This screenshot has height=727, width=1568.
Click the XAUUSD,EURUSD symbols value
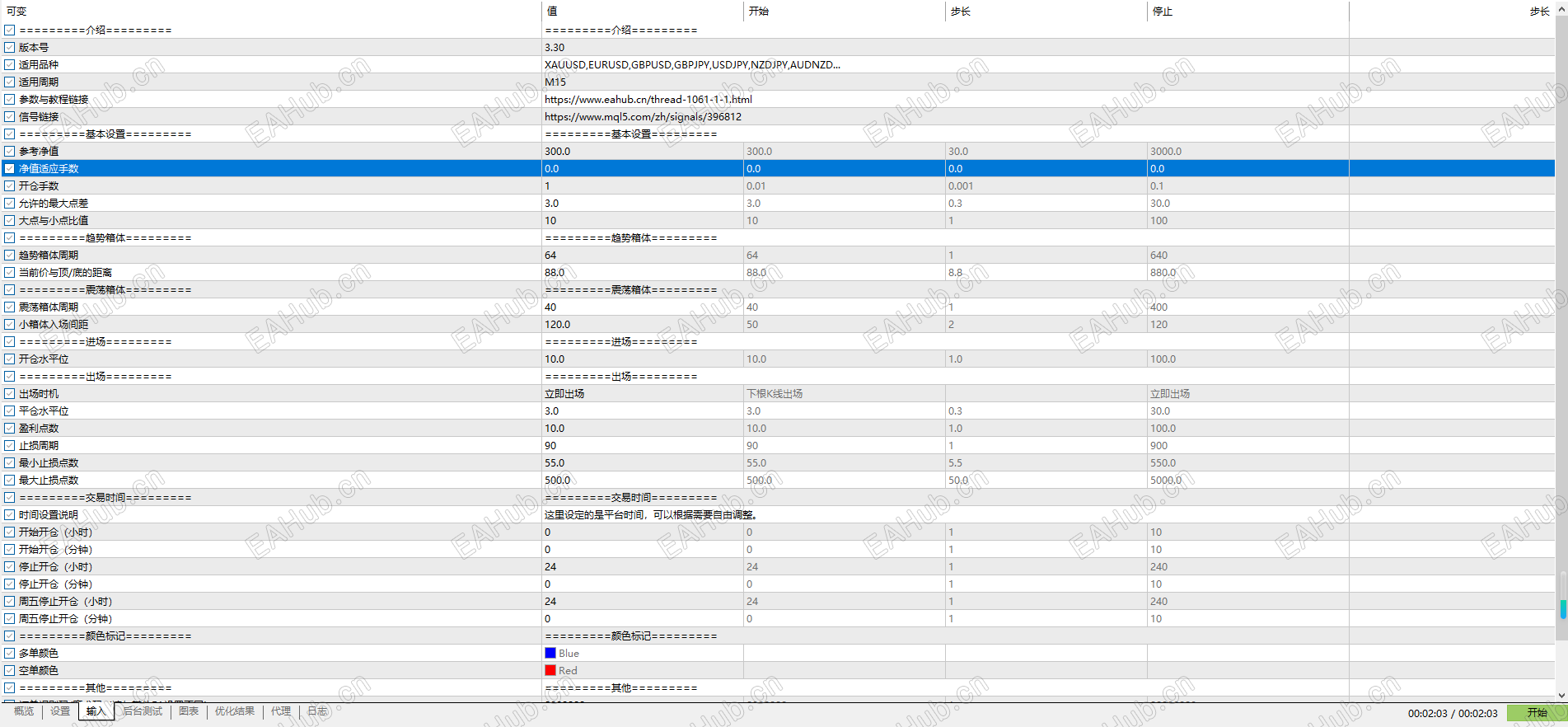point(692,65)
